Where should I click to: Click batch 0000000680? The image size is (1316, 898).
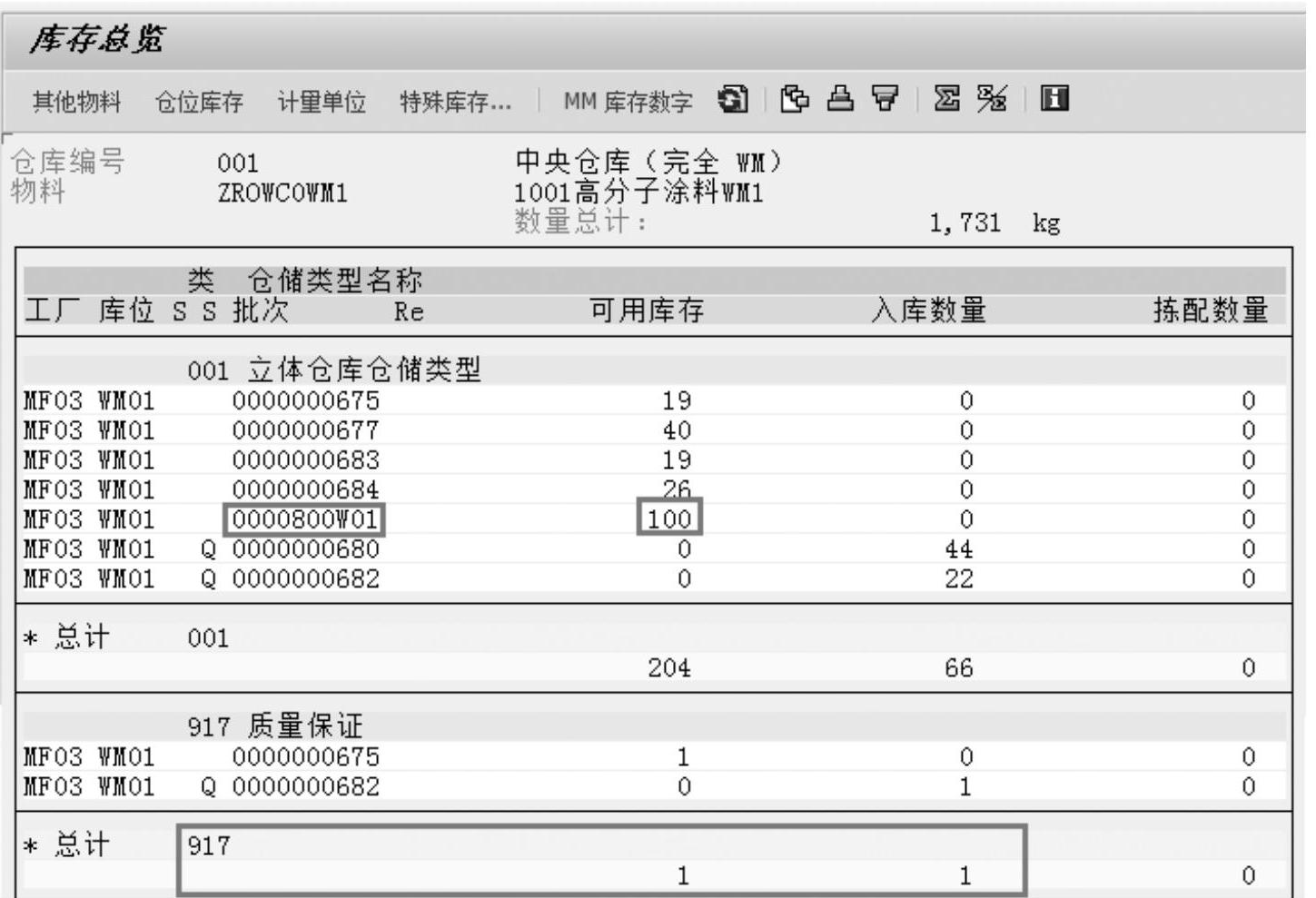tap(306, 549)
